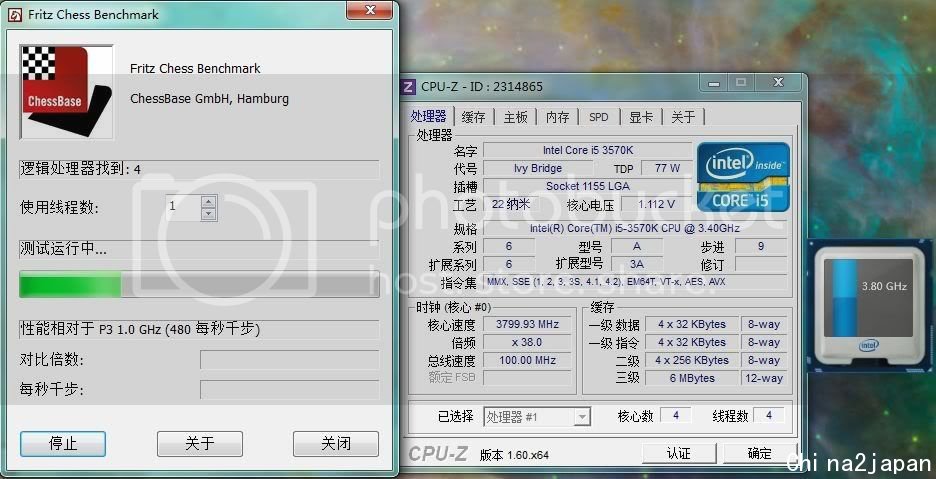The height and width of the screenshot is (479, 936).
Task: Close the CPU-Z window
Action: pos(778,83)
